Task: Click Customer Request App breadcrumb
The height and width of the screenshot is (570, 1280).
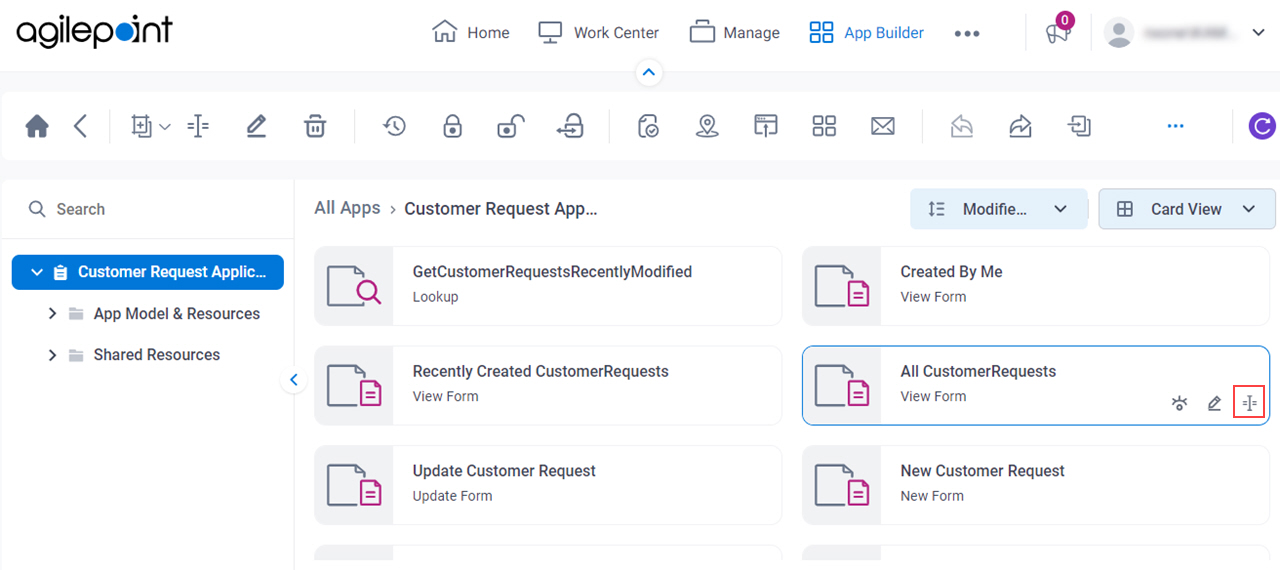Action: point(500,209)
